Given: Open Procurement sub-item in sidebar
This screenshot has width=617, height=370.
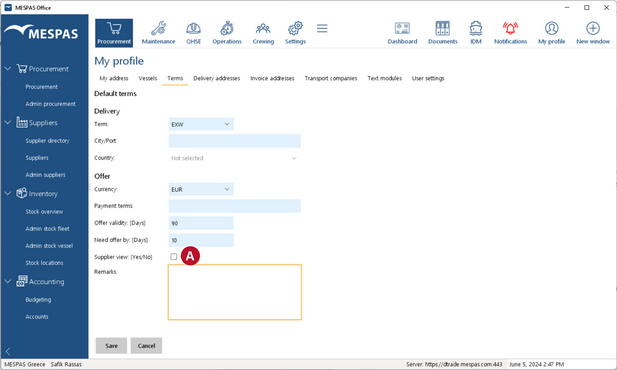Looking at the screenshot, I should [41, 87].
